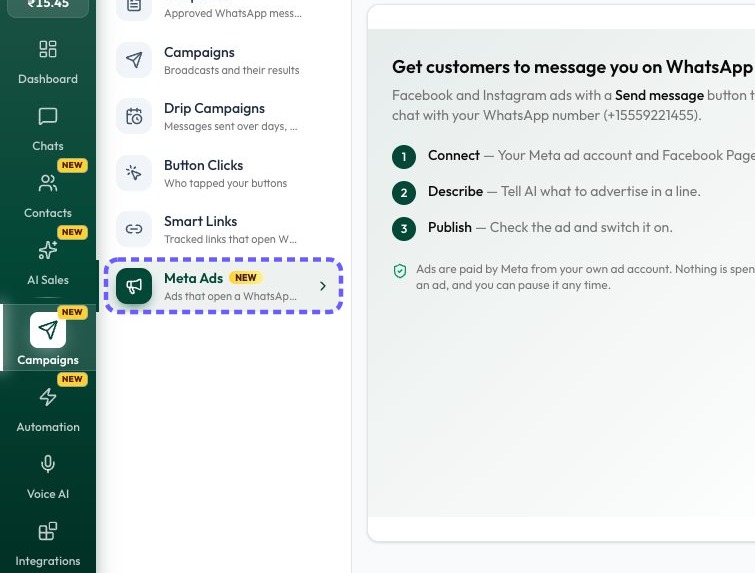Viewport: 755px width, 573px height.
Task: Click the Integrations label
Action: click(x=48, y=561)
